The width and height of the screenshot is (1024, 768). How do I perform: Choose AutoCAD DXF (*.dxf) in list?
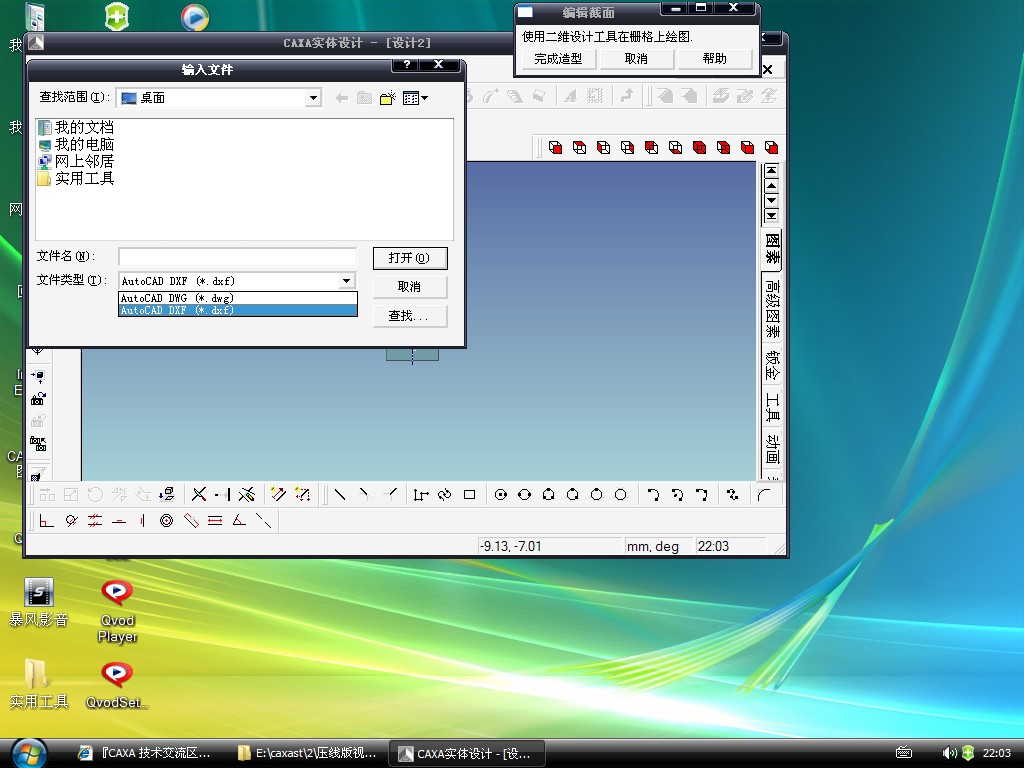pos(238,310)
